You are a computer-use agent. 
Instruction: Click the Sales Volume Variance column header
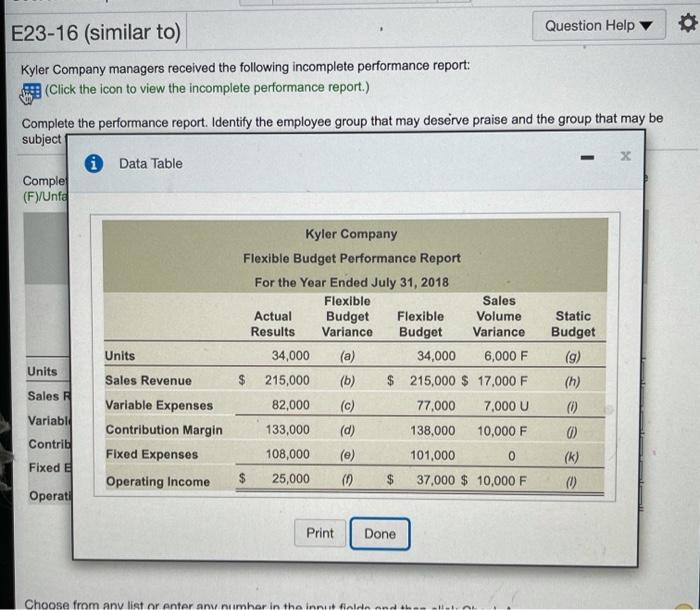499,316
